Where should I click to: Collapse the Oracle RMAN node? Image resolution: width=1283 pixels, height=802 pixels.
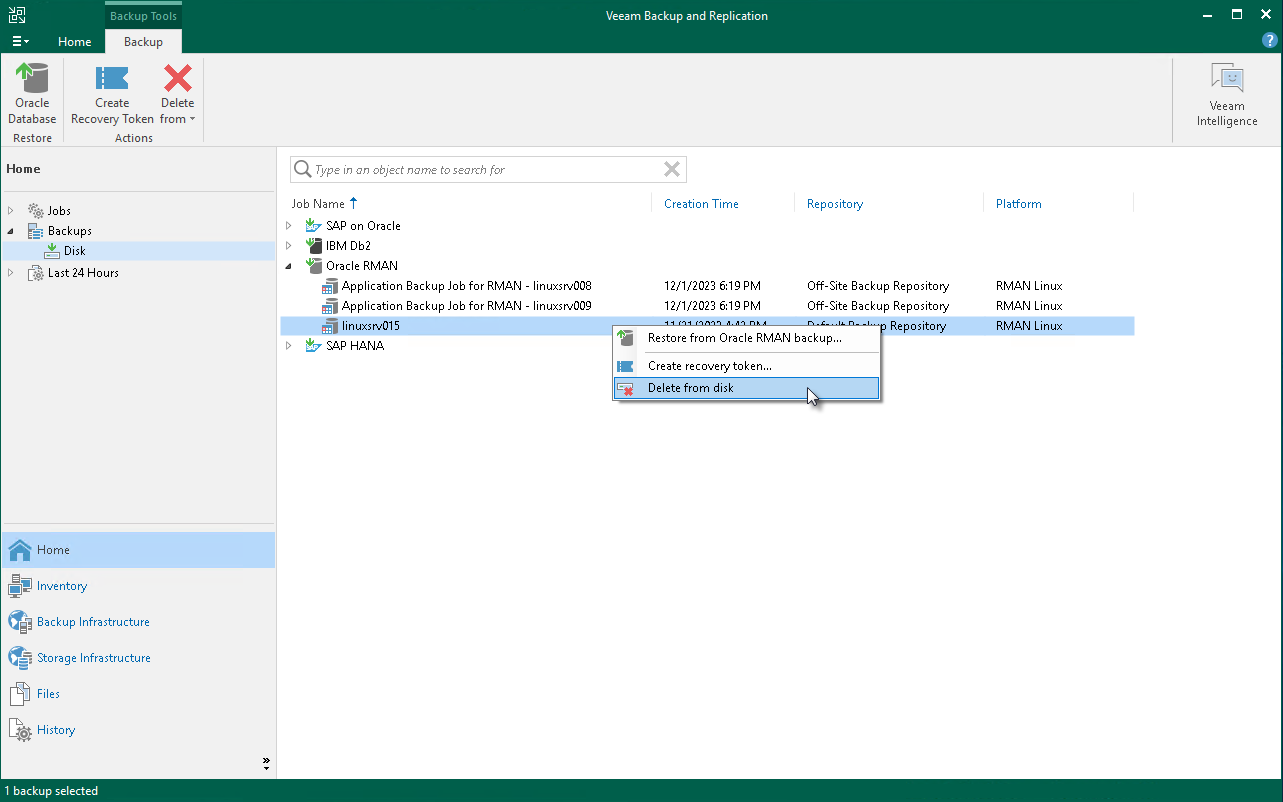click(289, 266)
